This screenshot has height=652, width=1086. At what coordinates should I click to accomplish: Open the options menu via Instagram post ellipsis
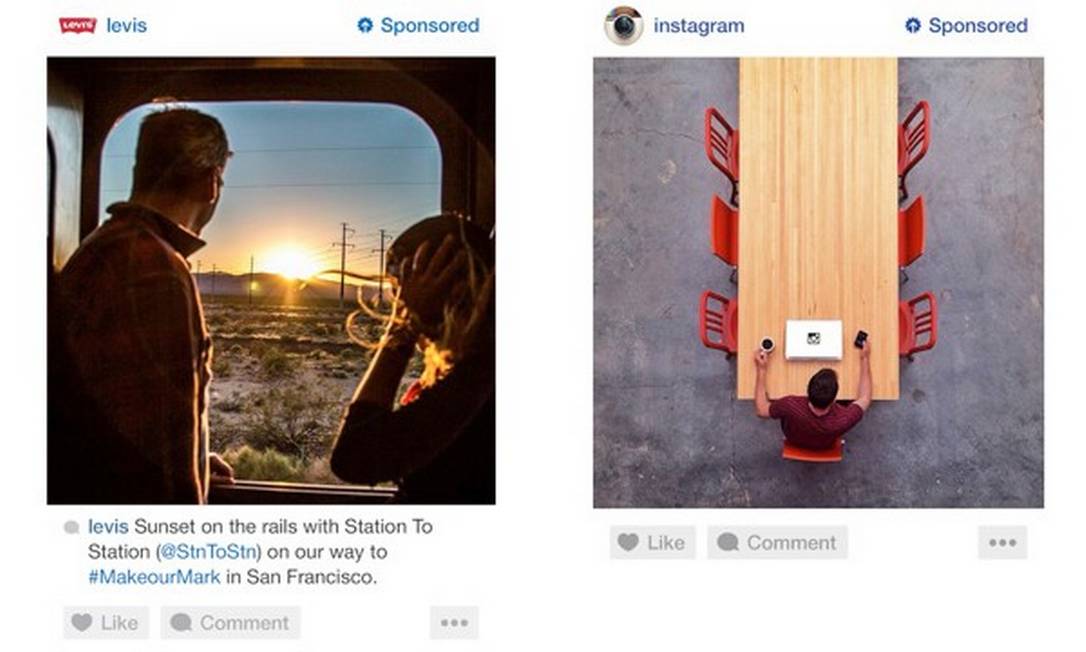1001,542
